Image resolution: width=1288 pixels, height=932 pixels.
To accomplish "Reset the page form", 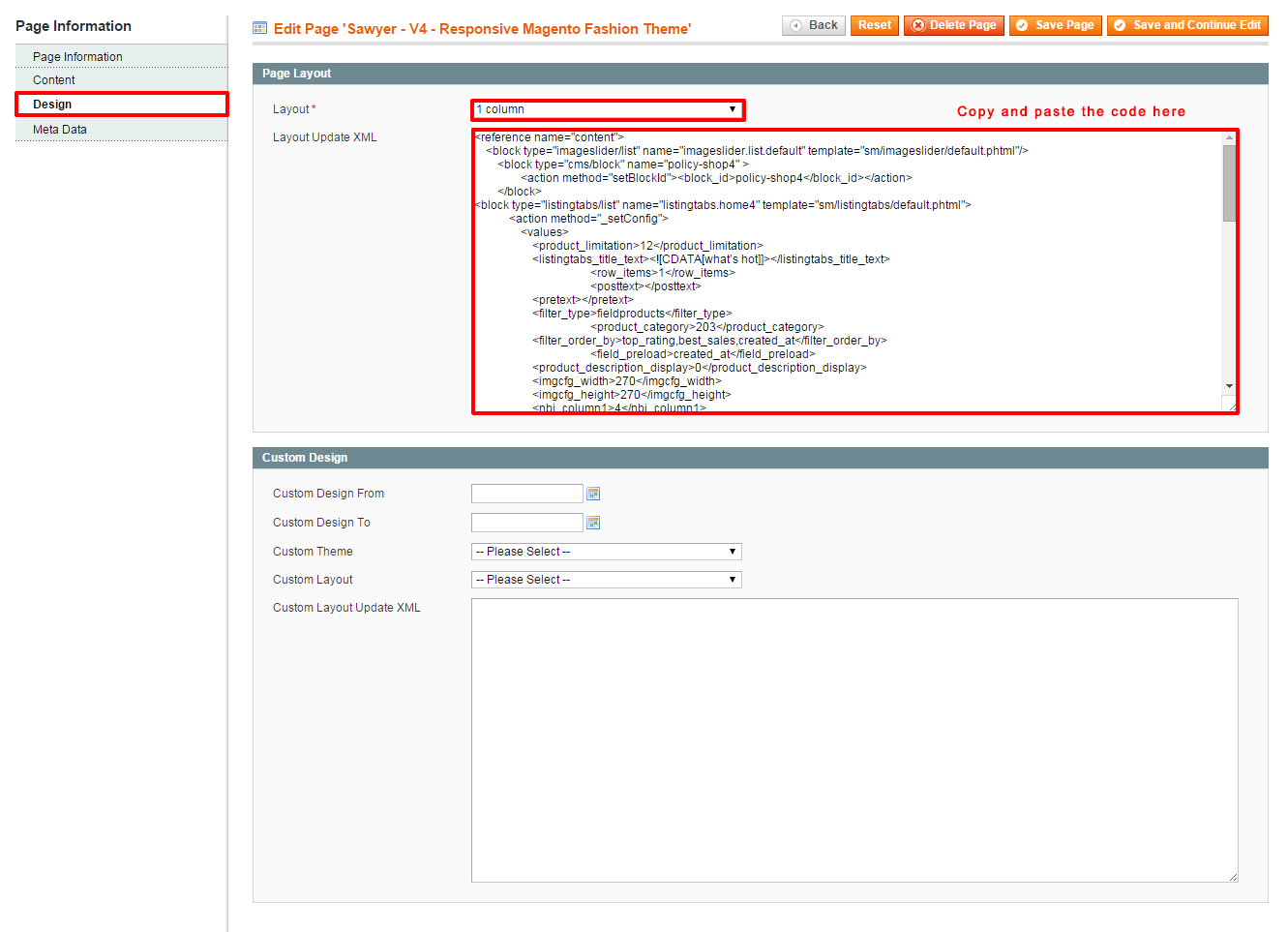I will 875,25.
